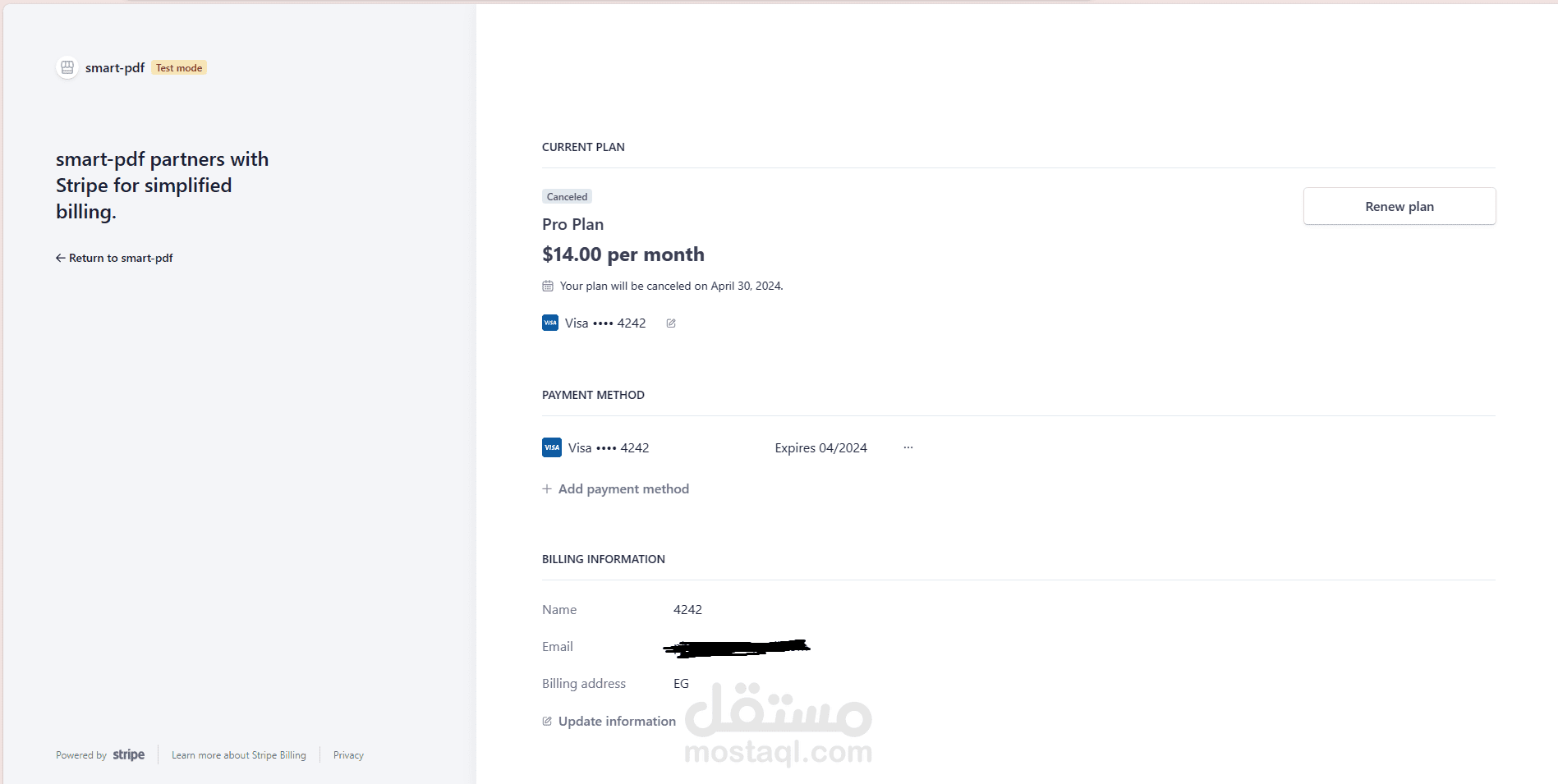
Task: Click the pencil icon beside Update information
Action: click(547, 722)
